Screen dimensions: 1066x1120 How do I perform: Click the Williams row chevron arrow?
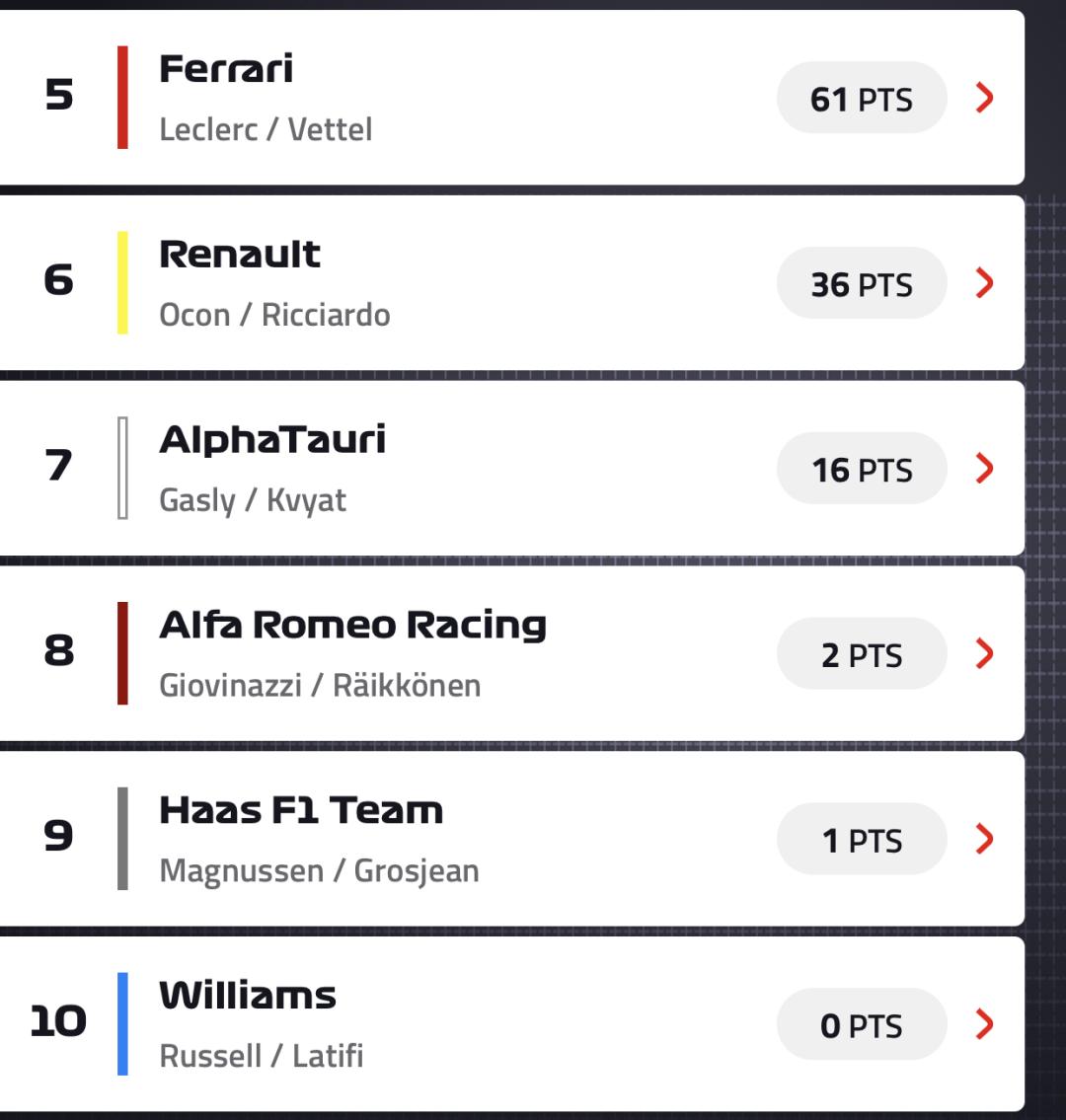984,1024
